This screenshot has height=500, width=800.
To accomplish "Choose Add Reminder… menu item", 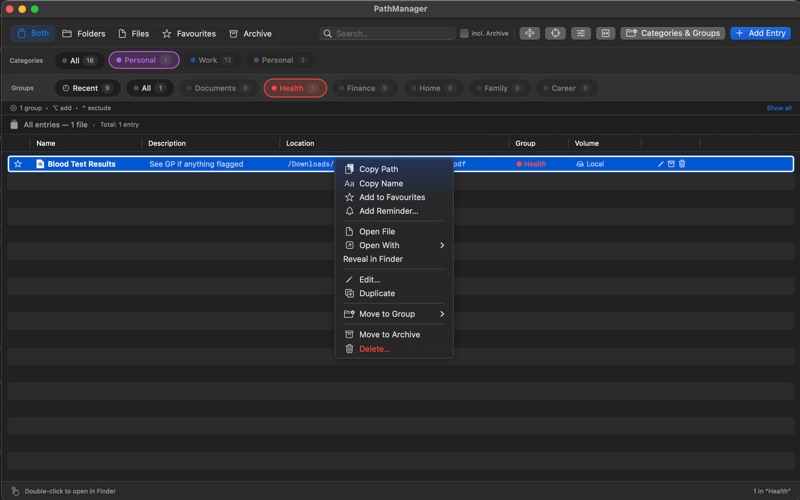I will click(394, 211).
